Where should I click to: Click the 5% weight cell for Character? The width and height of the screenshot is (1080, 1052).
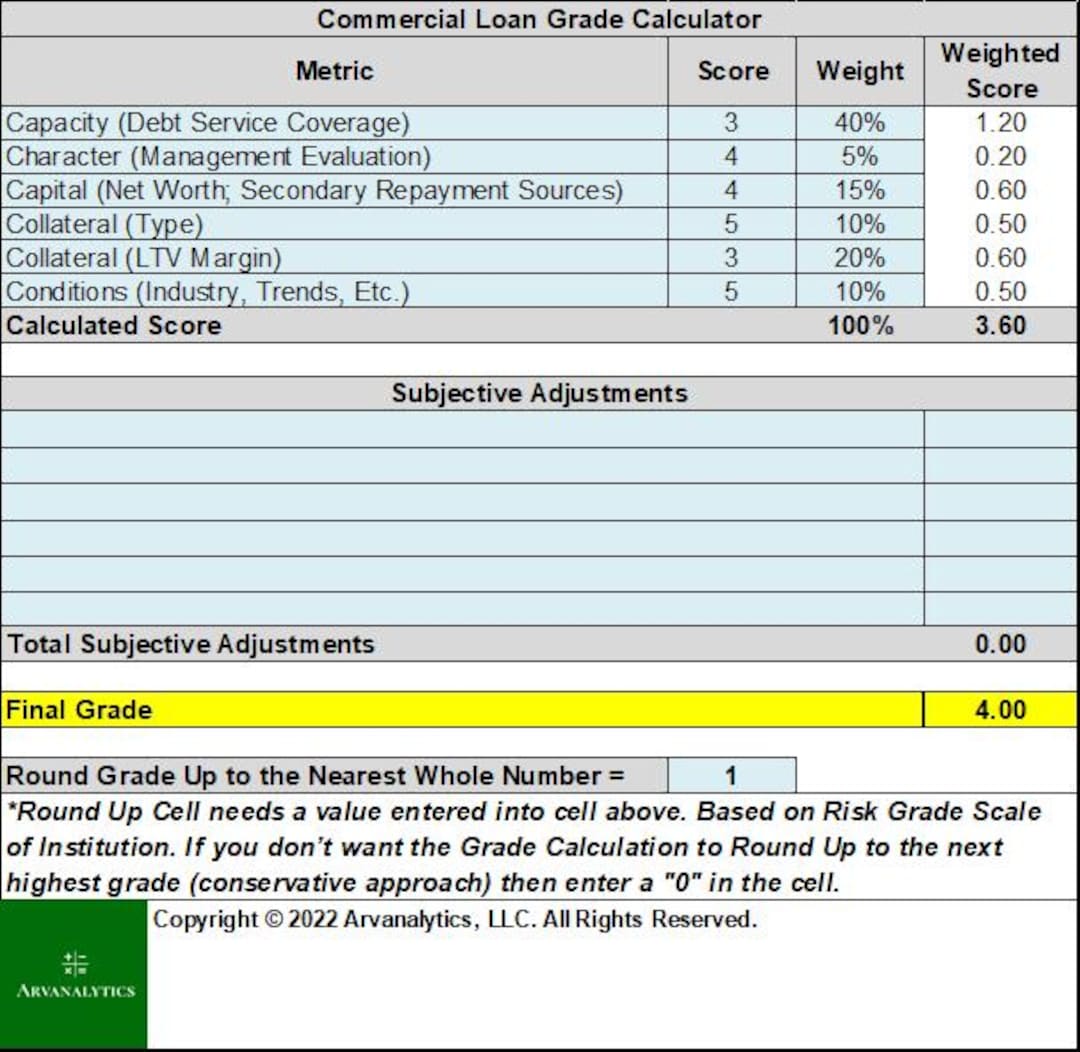click(860, 156)
